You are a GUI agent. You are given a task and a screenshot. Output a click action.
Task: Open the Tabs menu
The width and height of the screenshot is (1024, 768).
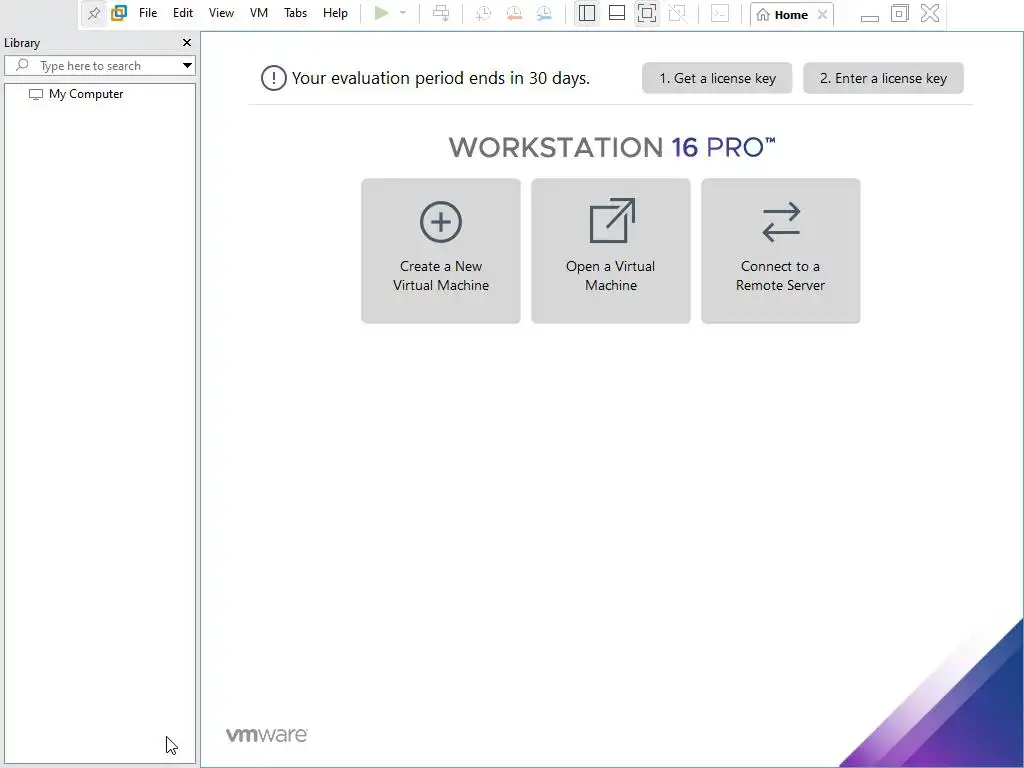[x=295, y=13]
